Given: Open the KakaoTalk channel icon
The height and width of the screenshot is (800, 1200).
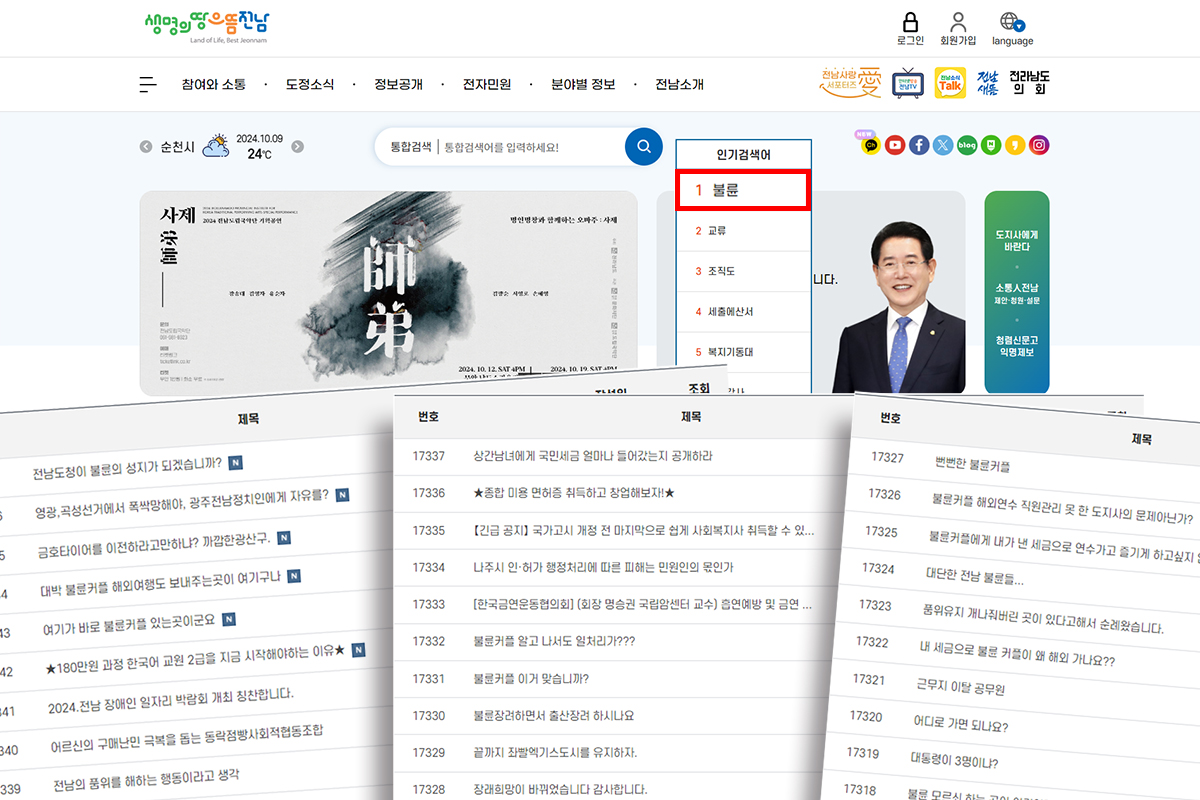Looking at the screenshot, I should [x=871, y=145].
